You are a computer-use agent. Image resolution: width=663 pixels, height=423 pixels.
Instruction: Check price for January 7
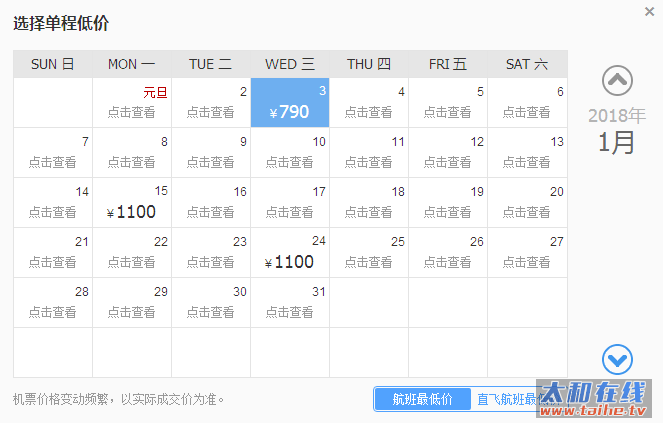click(53, 153)
